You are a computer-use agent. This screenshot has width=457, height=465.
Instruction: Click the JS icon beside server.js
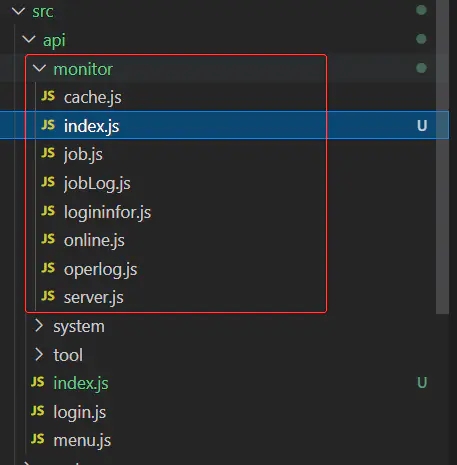(48, 297)
